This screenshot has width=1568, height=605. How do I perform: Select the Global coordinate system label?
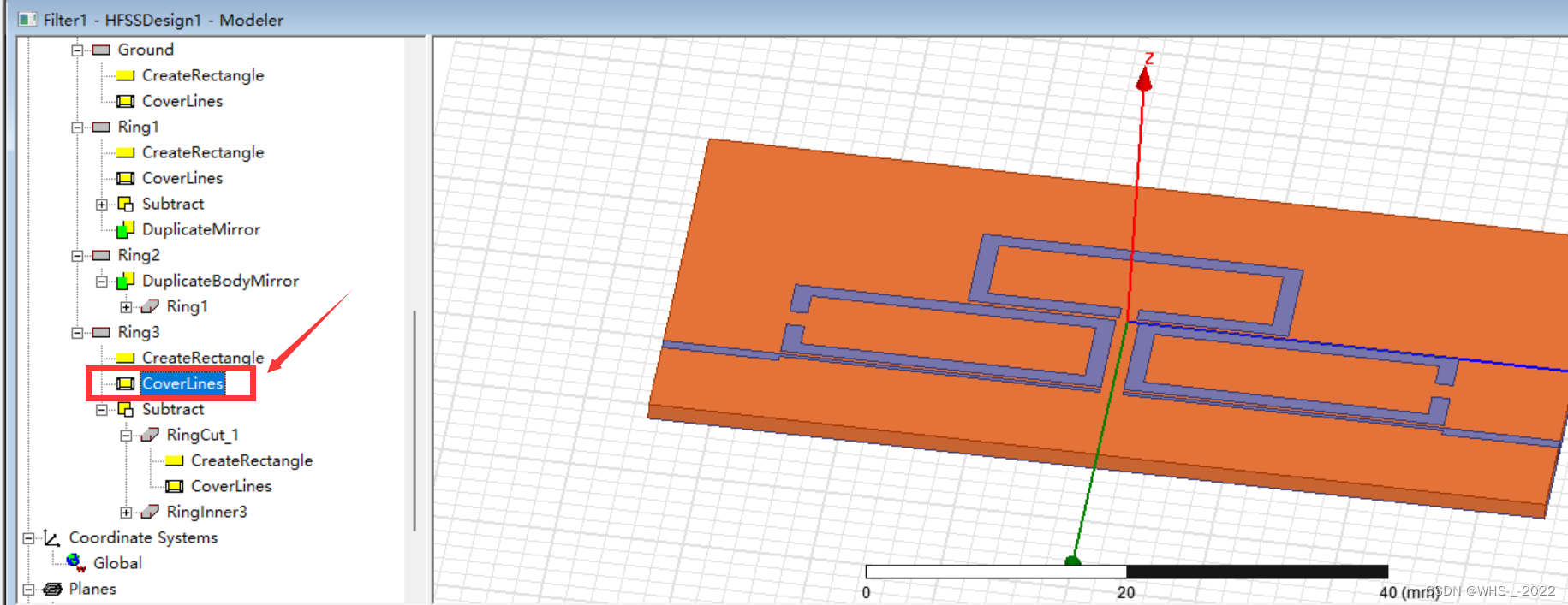(118, 563)
